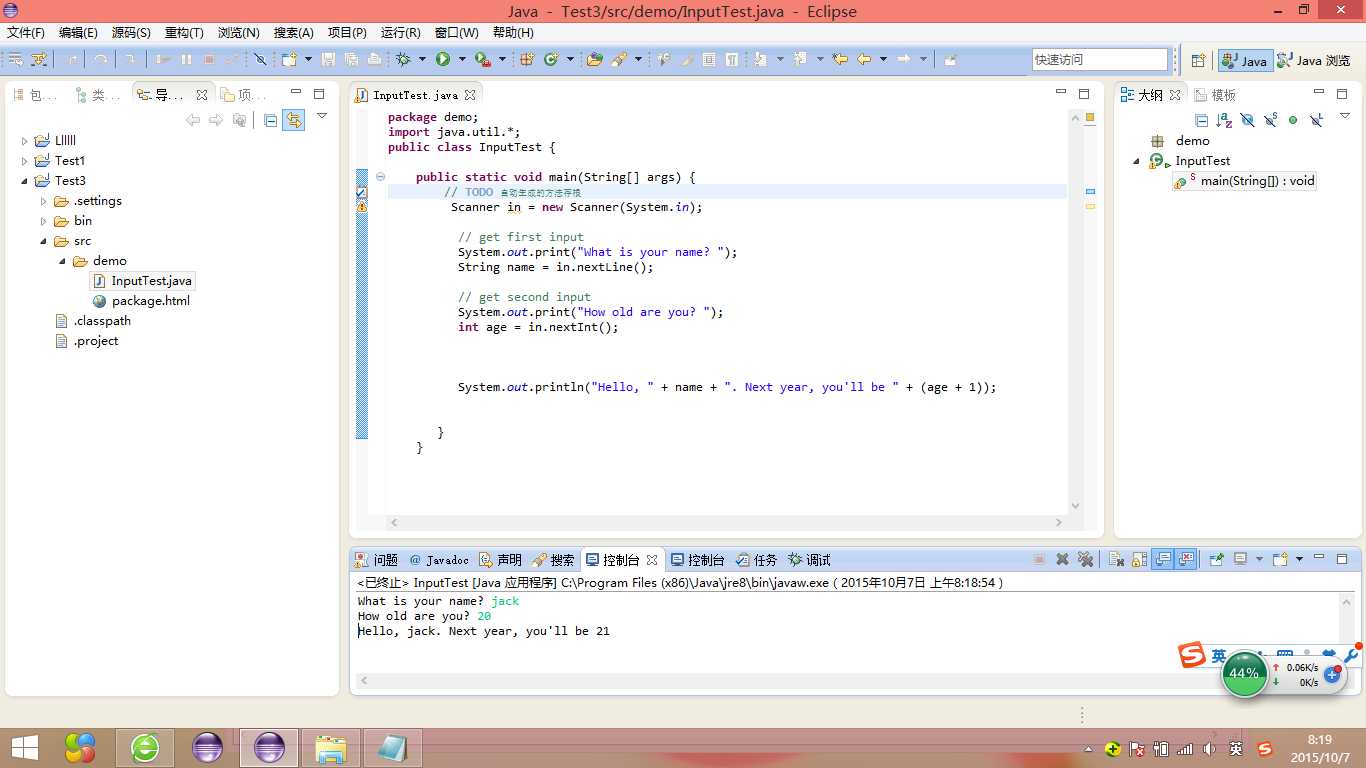This screenshot has width=1366, height=768.
Task: Switch to the 问题 tab
Action: click(x=377, y=560)
